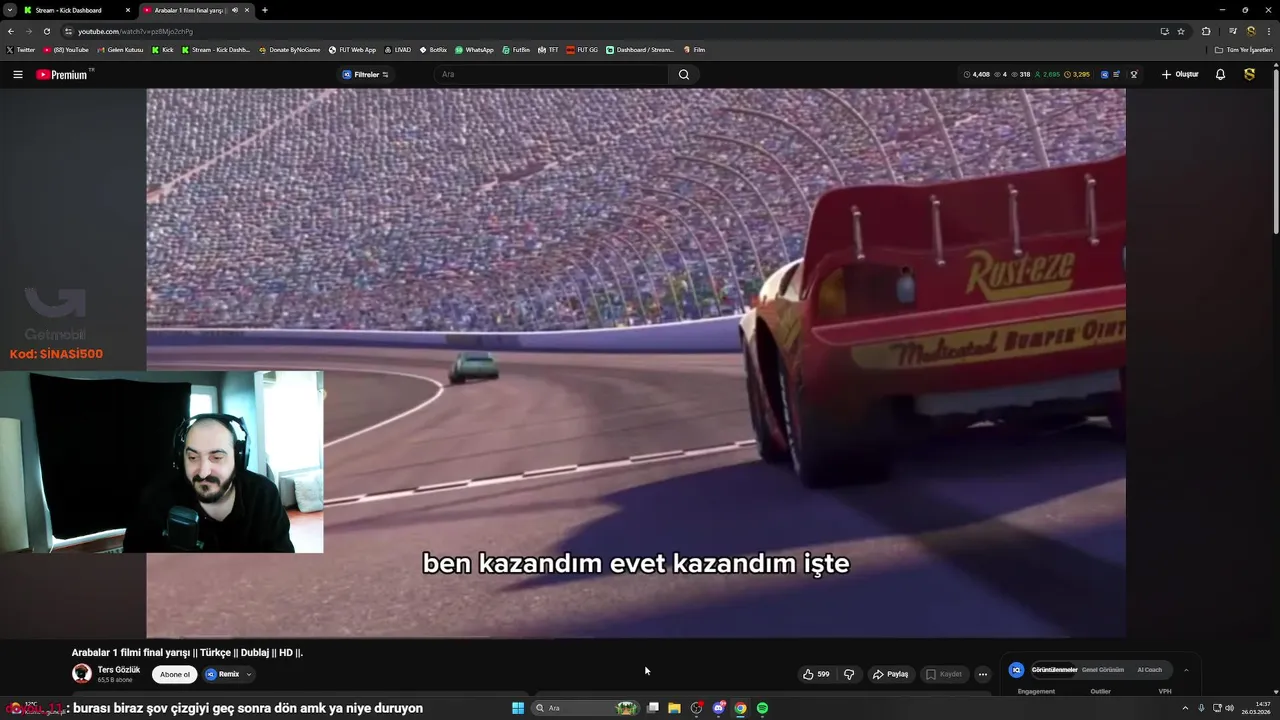Click the YouTube search magnifier button
Screen dimensions: 1280x720
684,74
